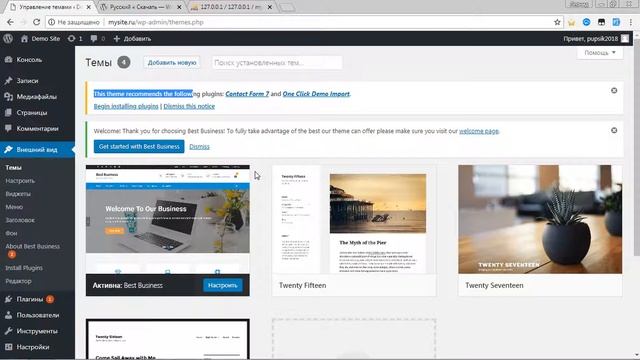Viewport: 640px width, 360px height.
Task: Open Contact Form 7 plugin link
Action: point(247,94)
